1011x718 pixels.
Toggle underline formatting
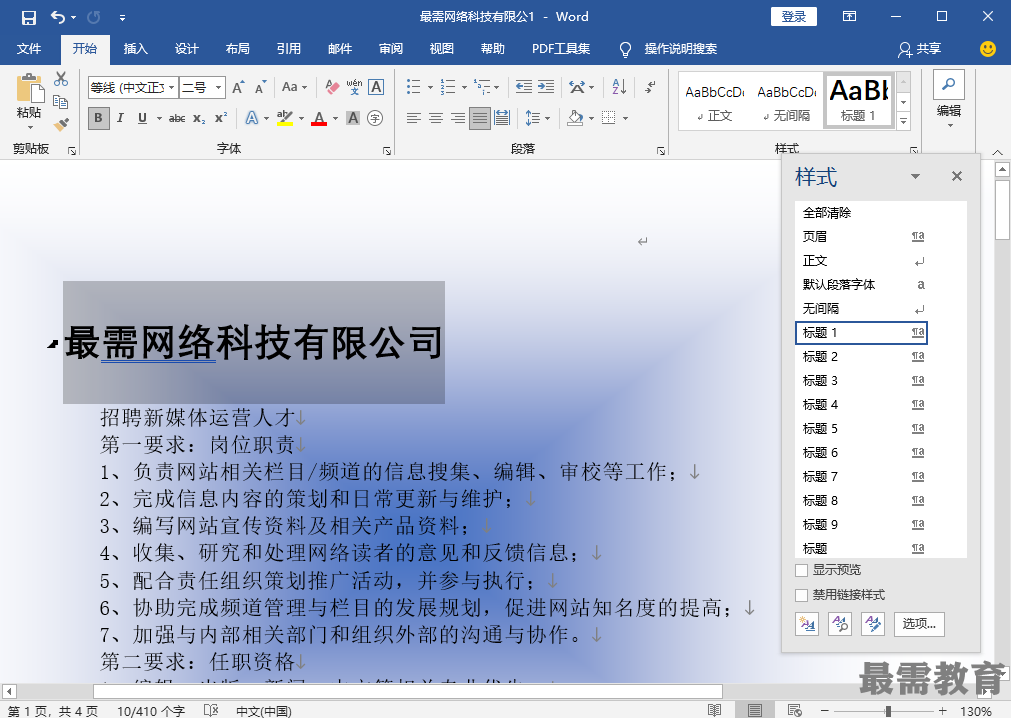142,118
